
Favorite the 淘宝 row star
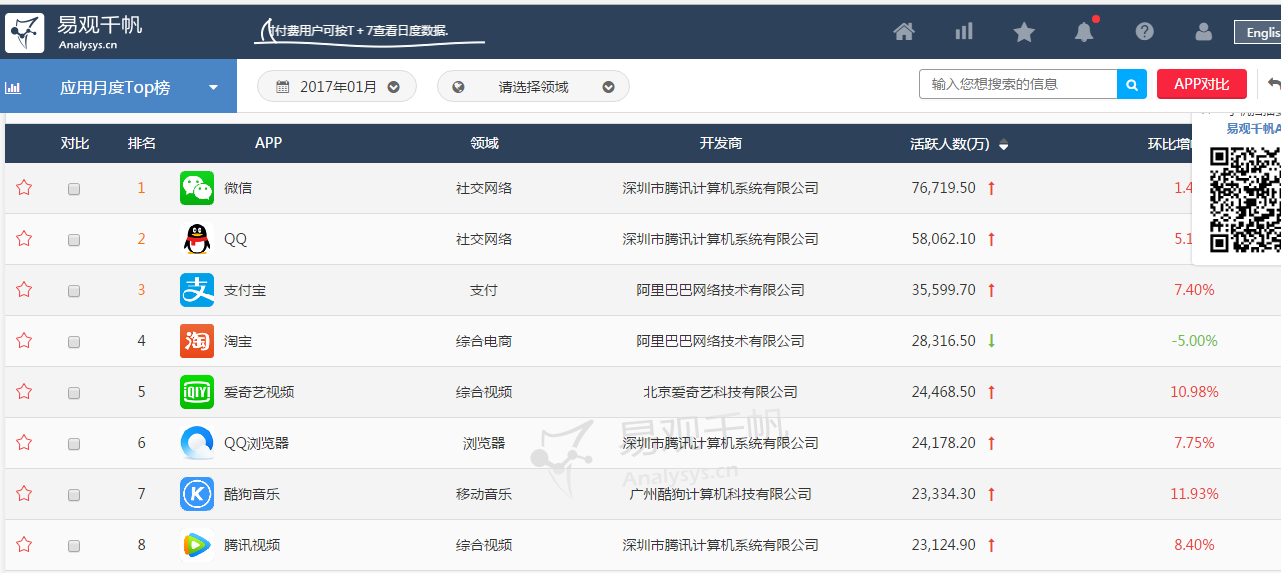pos(24,340)
